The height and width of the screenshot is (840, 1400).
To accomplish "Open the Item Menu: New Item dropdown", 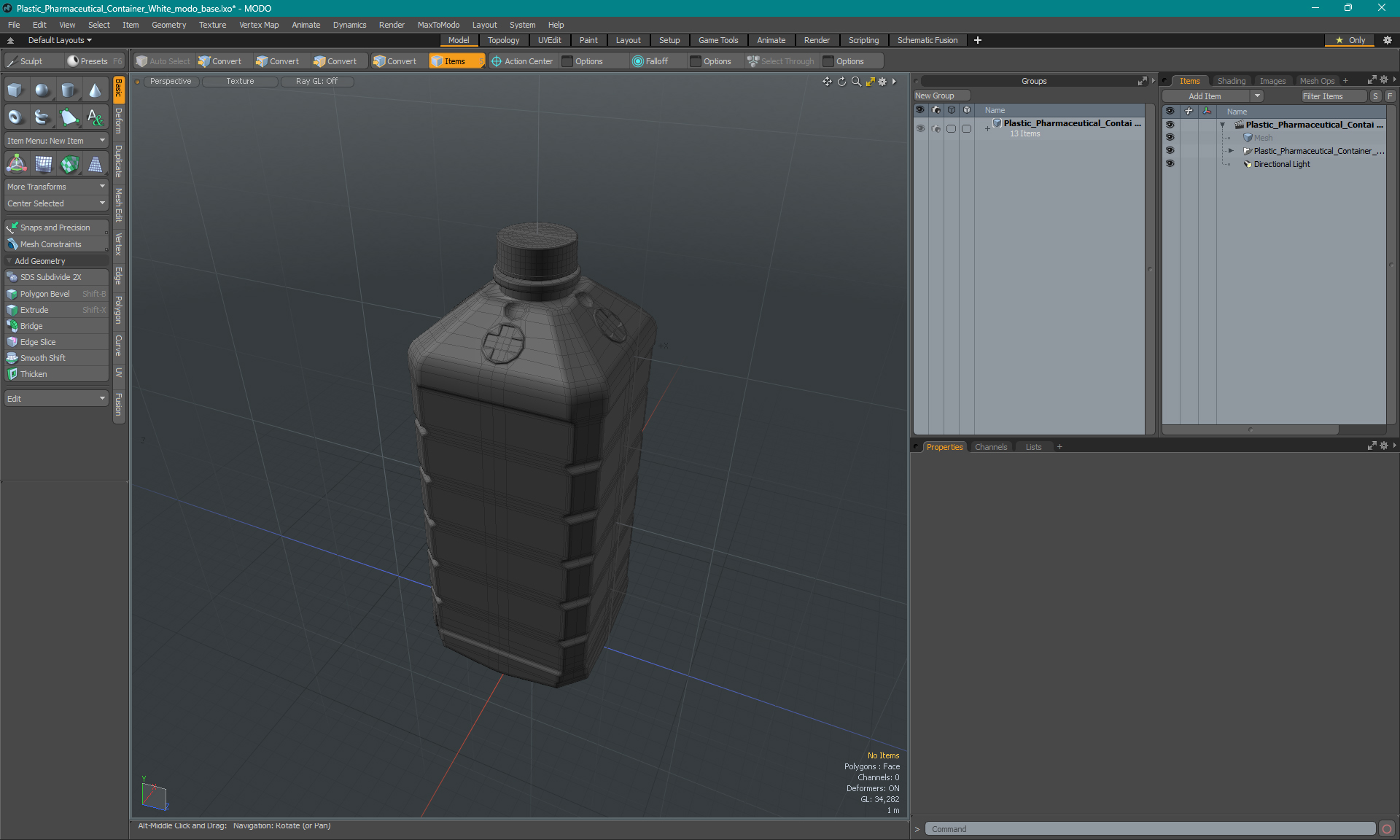I will [55, 141].
